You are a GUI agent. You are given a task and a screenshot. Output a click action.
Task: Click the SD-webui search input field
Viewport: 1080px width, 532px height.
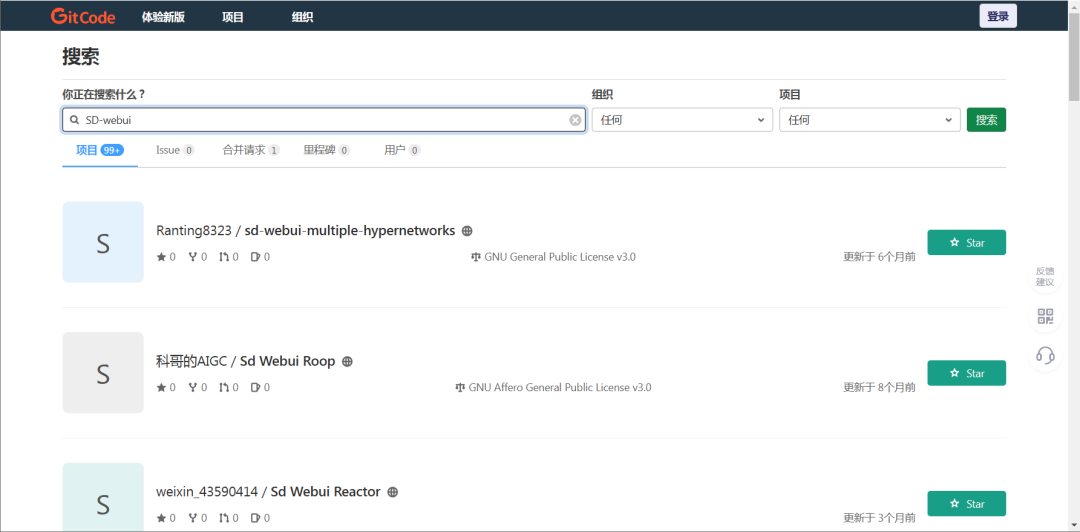(324, 120)
